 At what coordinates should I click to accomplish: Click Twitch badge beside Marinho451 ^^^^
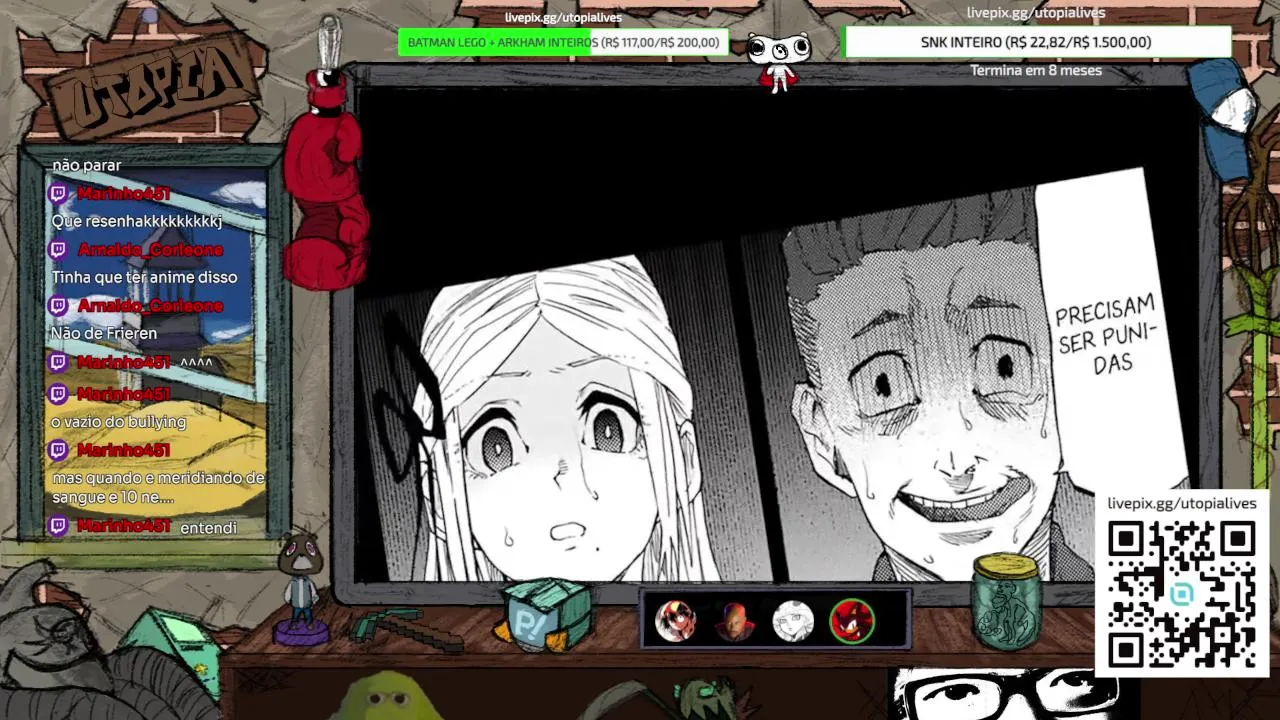click(59, 362)
